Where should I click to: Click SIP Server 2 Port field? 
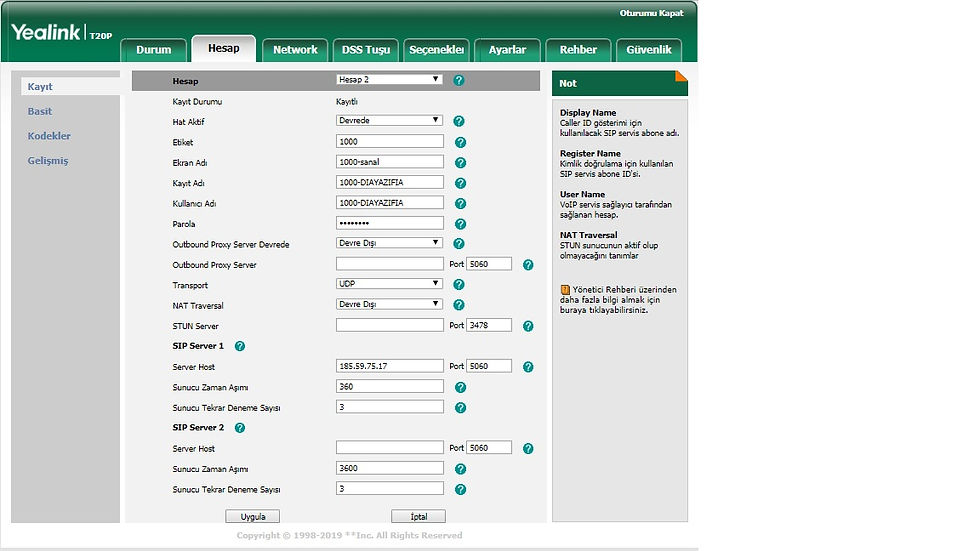coord(489,447)
